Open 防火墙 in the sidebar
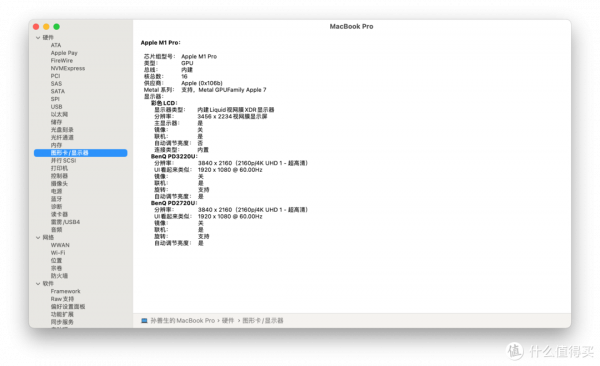Screen dimensions: 600x366 59,276
